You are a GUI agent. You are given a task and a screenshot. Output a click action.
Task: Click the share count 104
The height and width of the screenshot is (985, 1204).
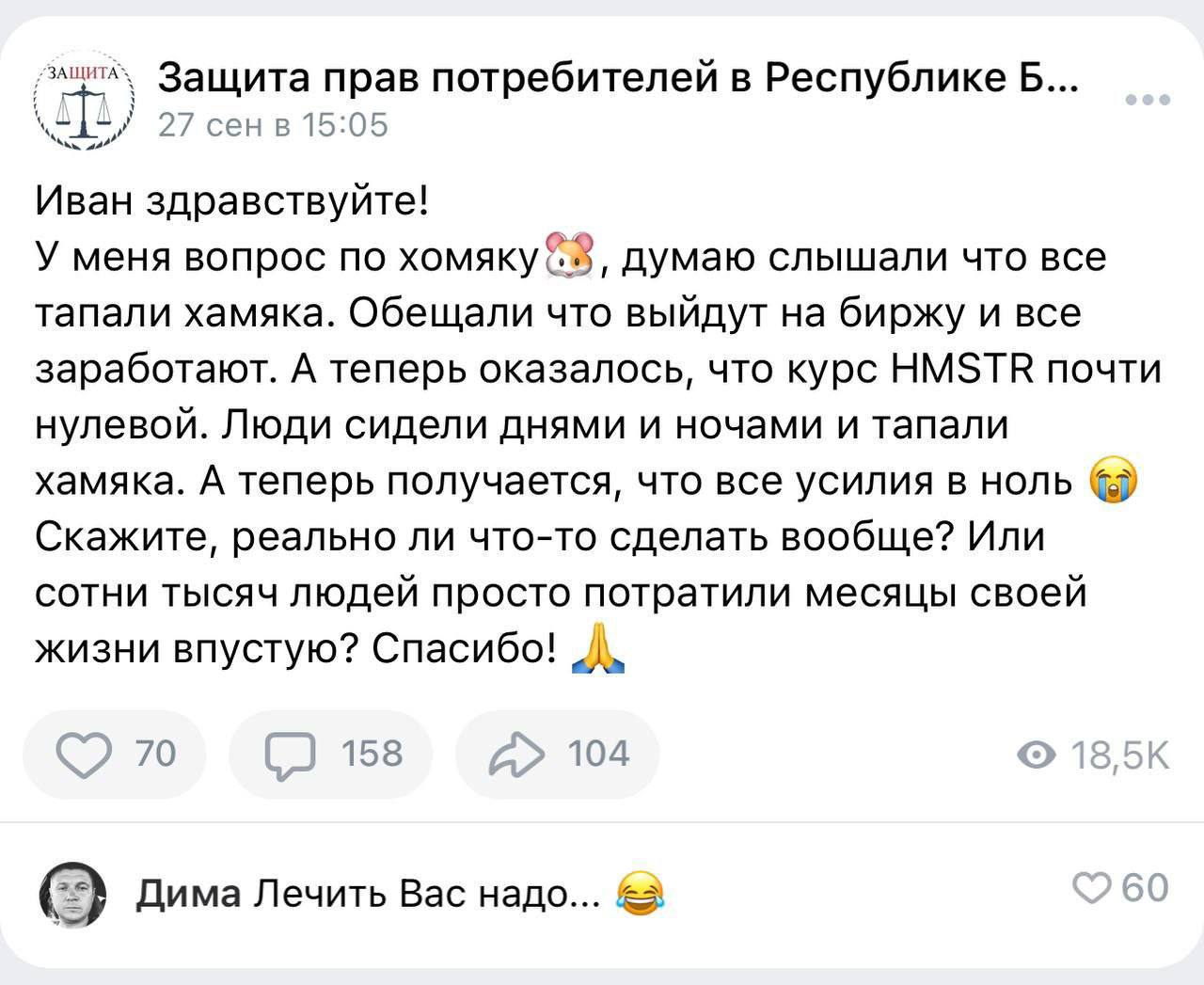pyautogui.click(x=598, y=754)
